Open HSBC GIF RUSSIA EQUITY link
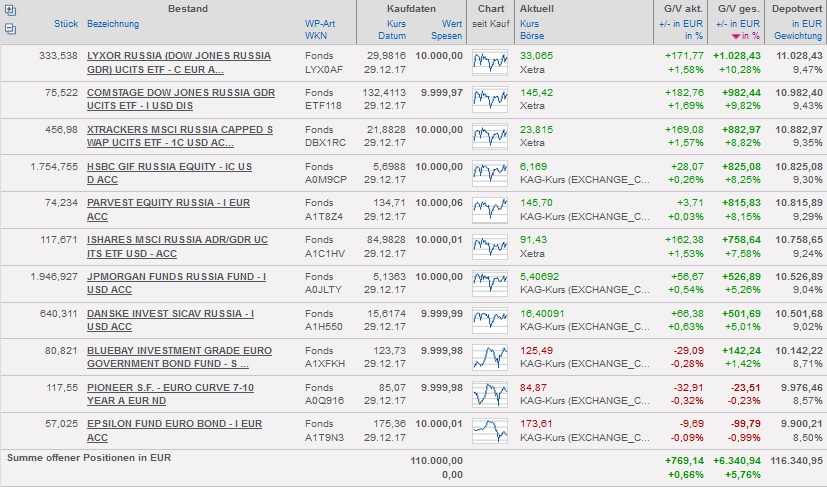This screenshot has width=827, height=487. (x=169, y=173)
